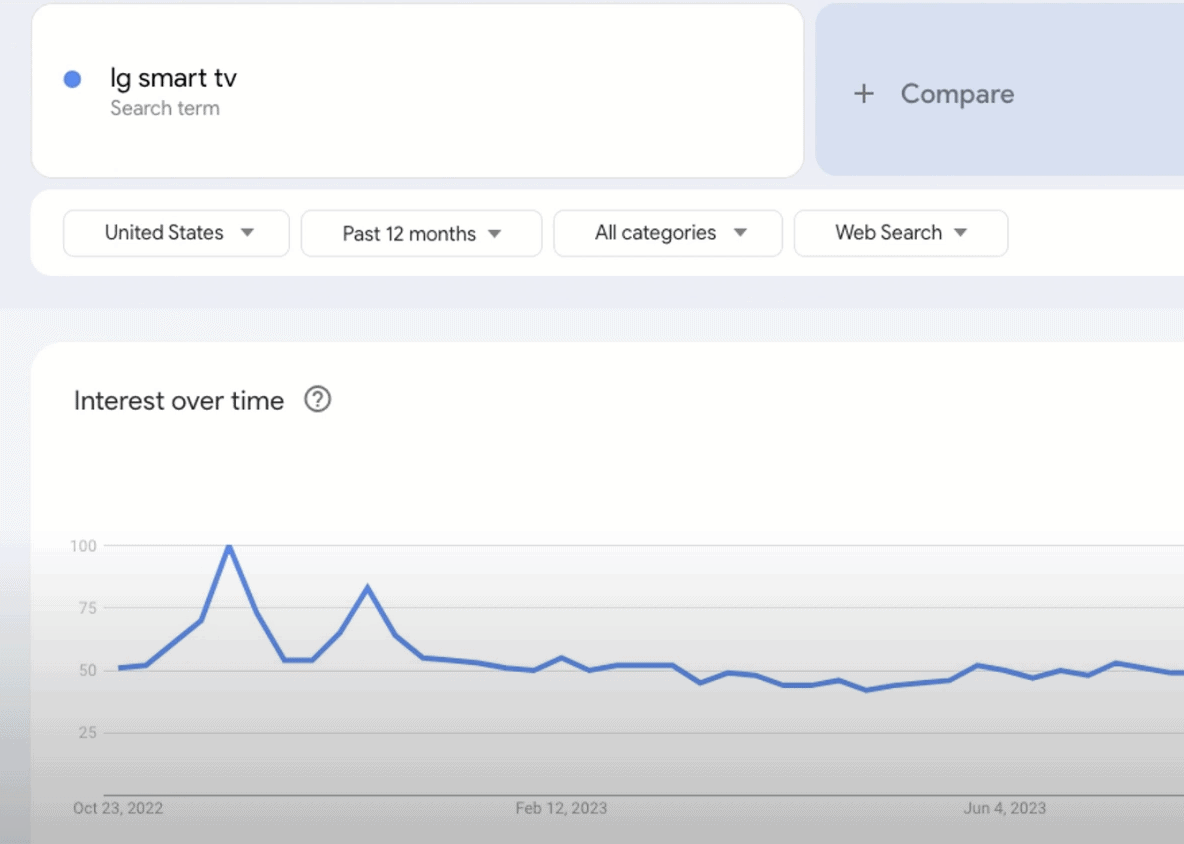Click the Compare button to add a term
Screen dimensions: 1184x844
(1000, 91)
